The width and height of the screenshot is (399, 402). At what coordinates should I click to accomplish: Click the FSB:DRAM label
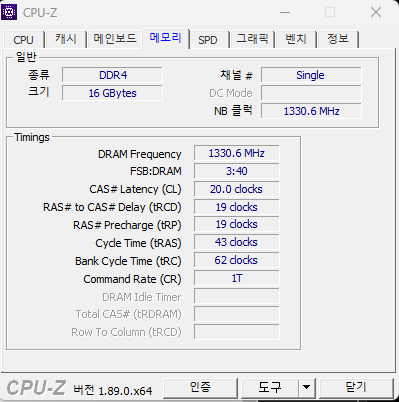[156, 171]
